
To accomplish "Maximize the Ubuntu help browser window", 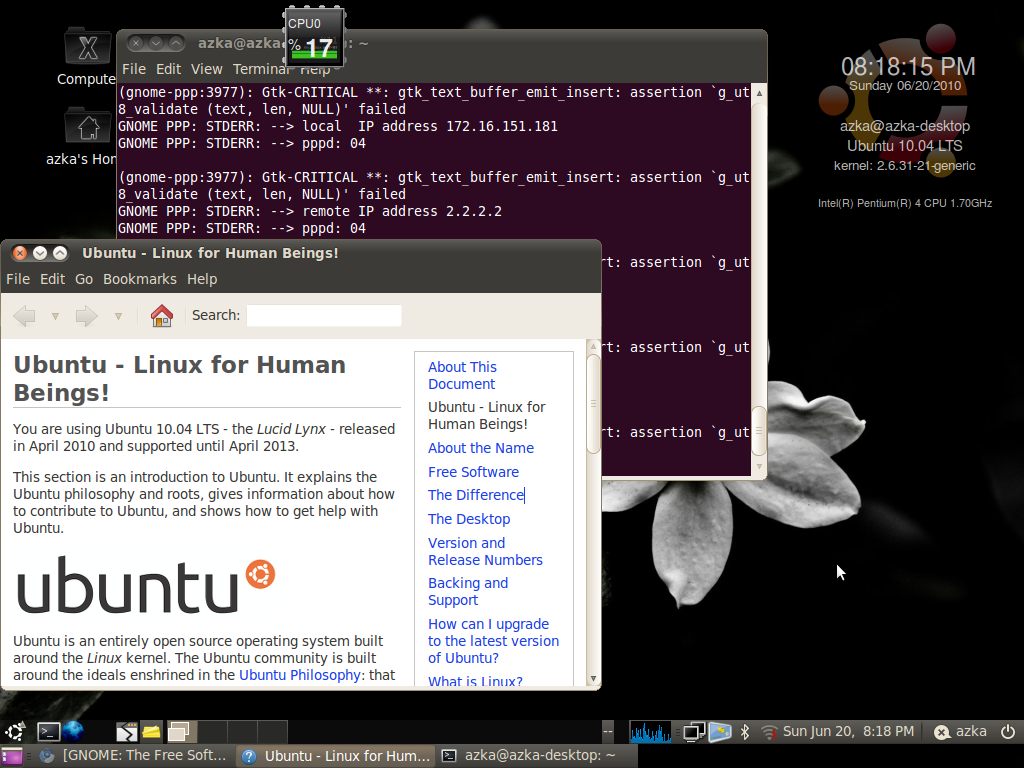I will 60,253.
